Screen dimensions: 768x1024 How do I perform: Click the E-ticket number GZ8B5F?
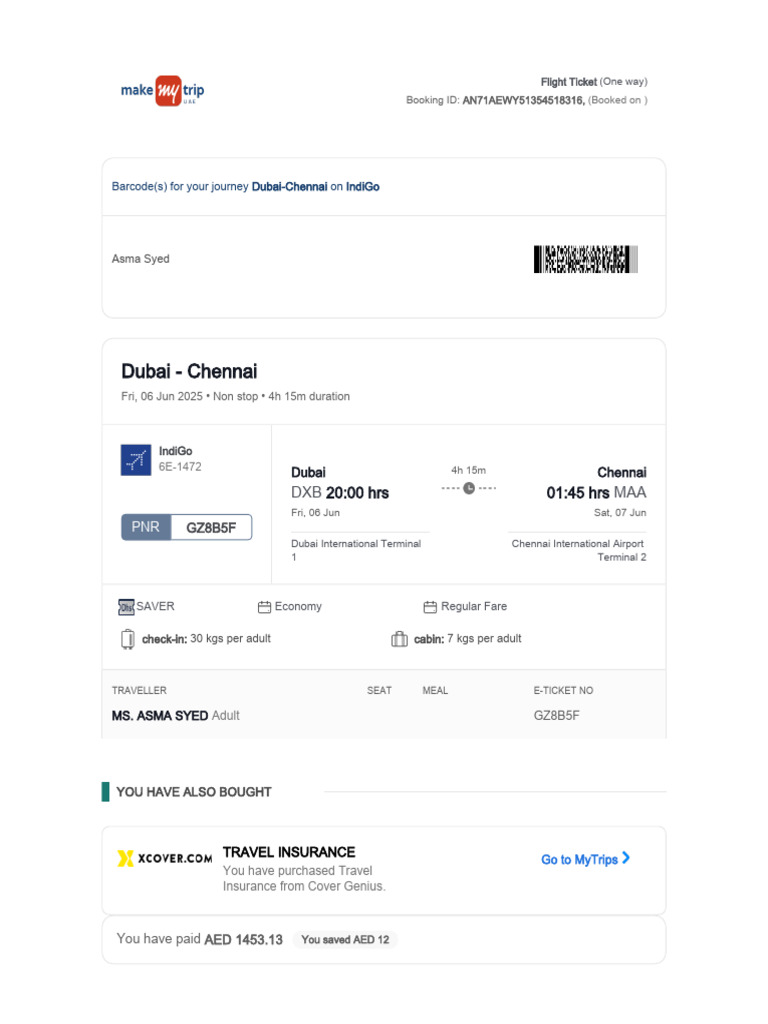click(x=556, y=716)
